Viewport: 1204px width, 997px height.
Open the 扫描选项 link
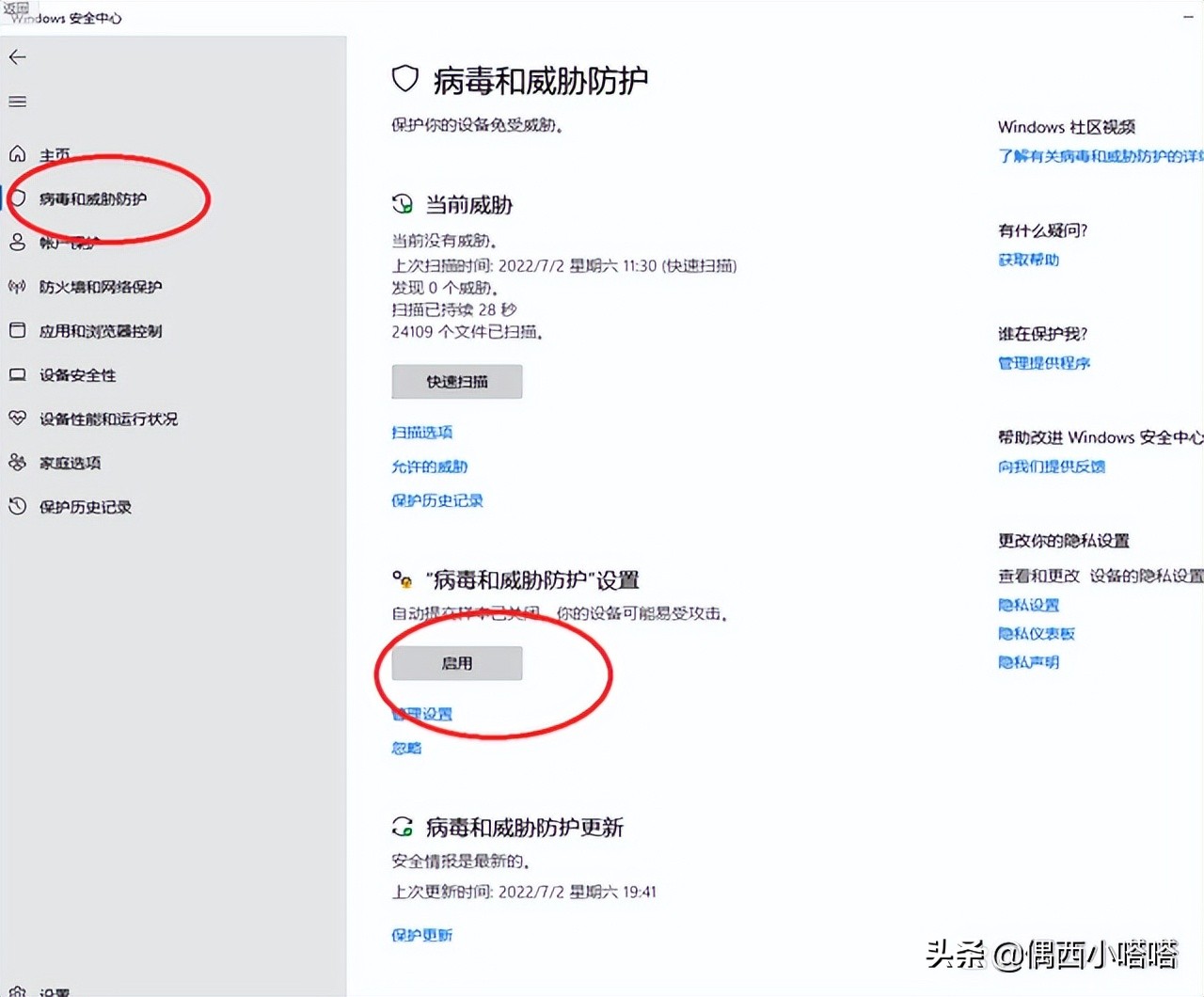click(421, 432)
